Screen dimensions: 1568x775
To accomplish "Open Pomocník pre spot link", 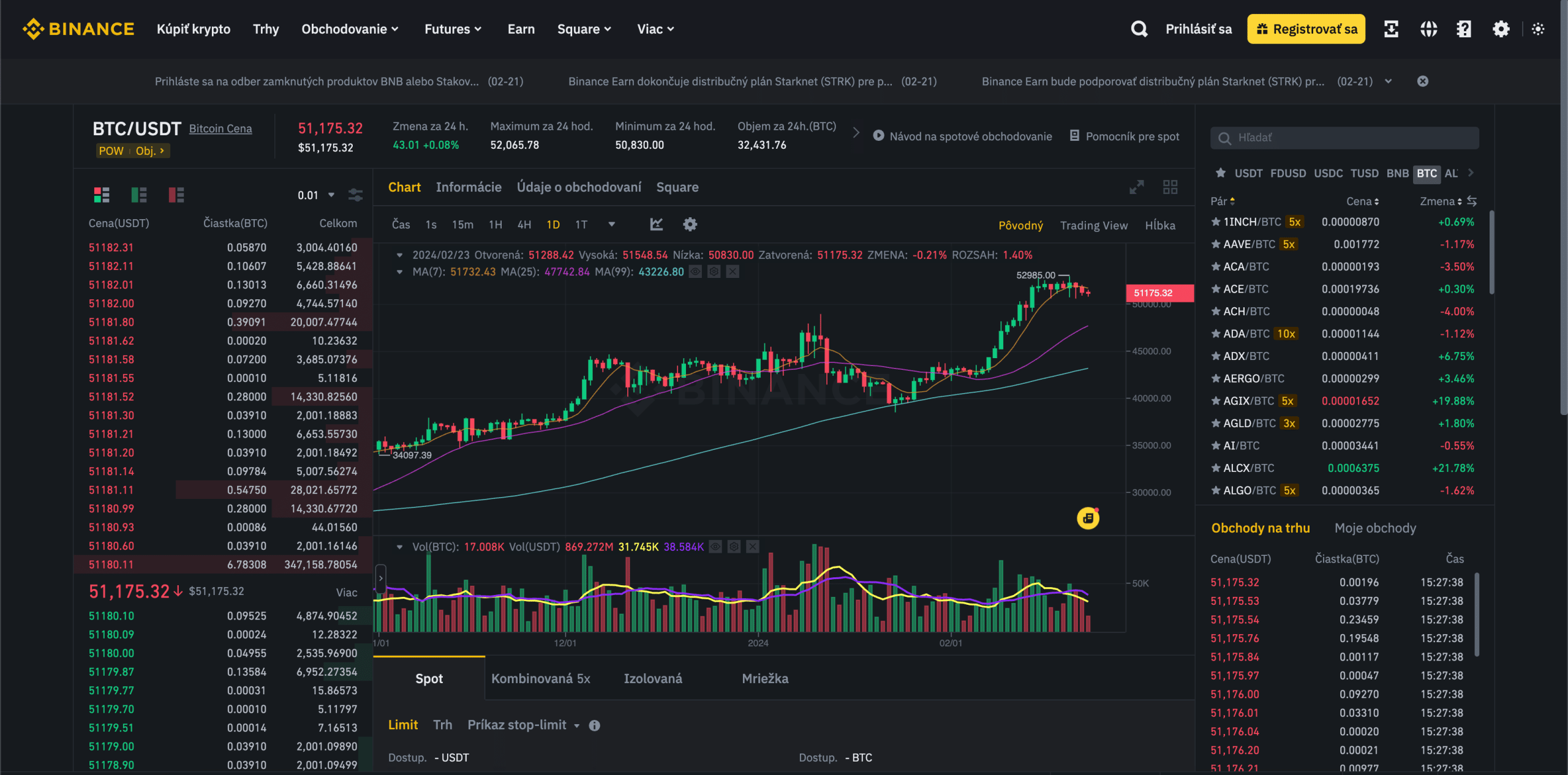I will pos(1125,136).
